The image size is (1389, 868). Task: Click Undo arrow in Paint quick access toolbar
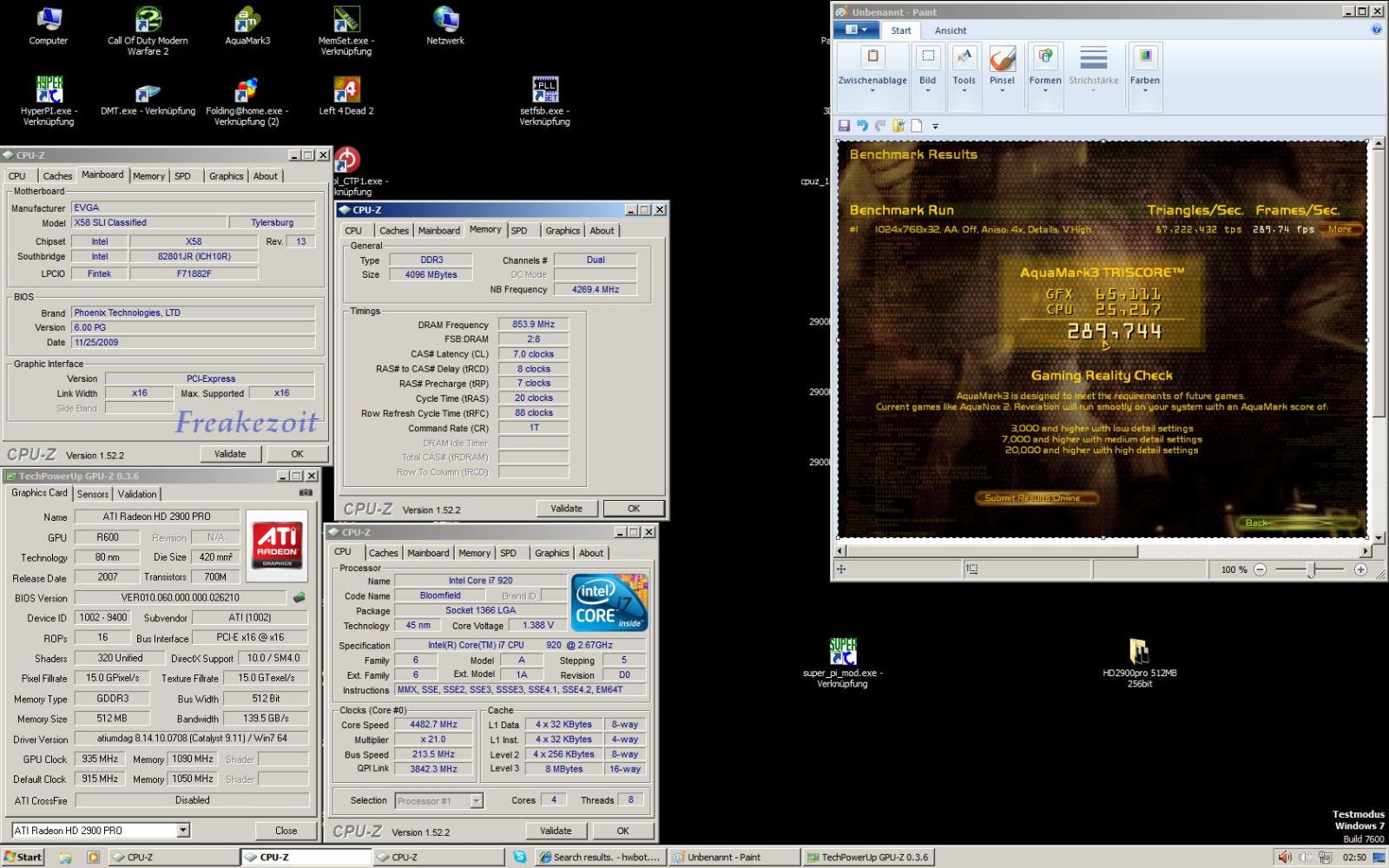[862, 126]
